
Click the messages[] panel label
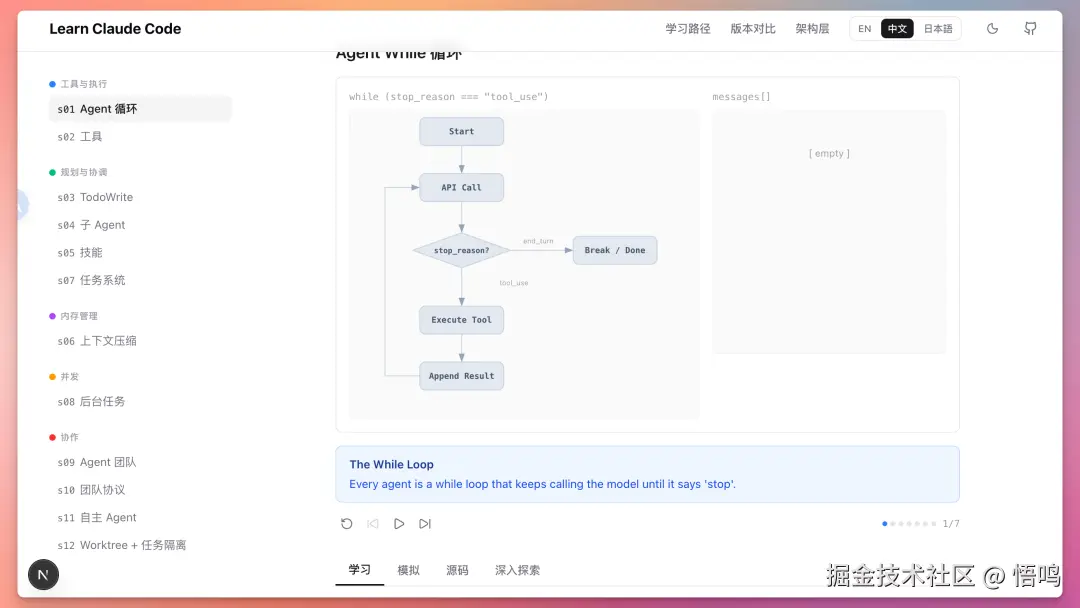pyautogui.click(x=741, y=97)
